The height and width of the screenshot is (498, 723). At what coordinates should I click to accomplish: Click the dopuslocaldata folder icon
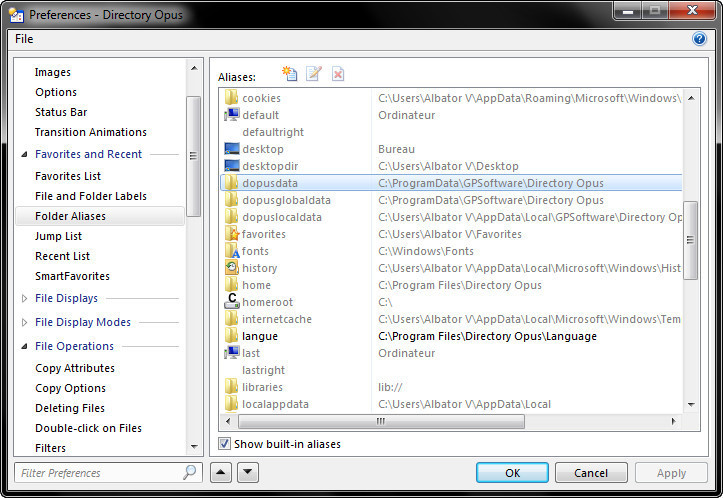tap(231, 217)
